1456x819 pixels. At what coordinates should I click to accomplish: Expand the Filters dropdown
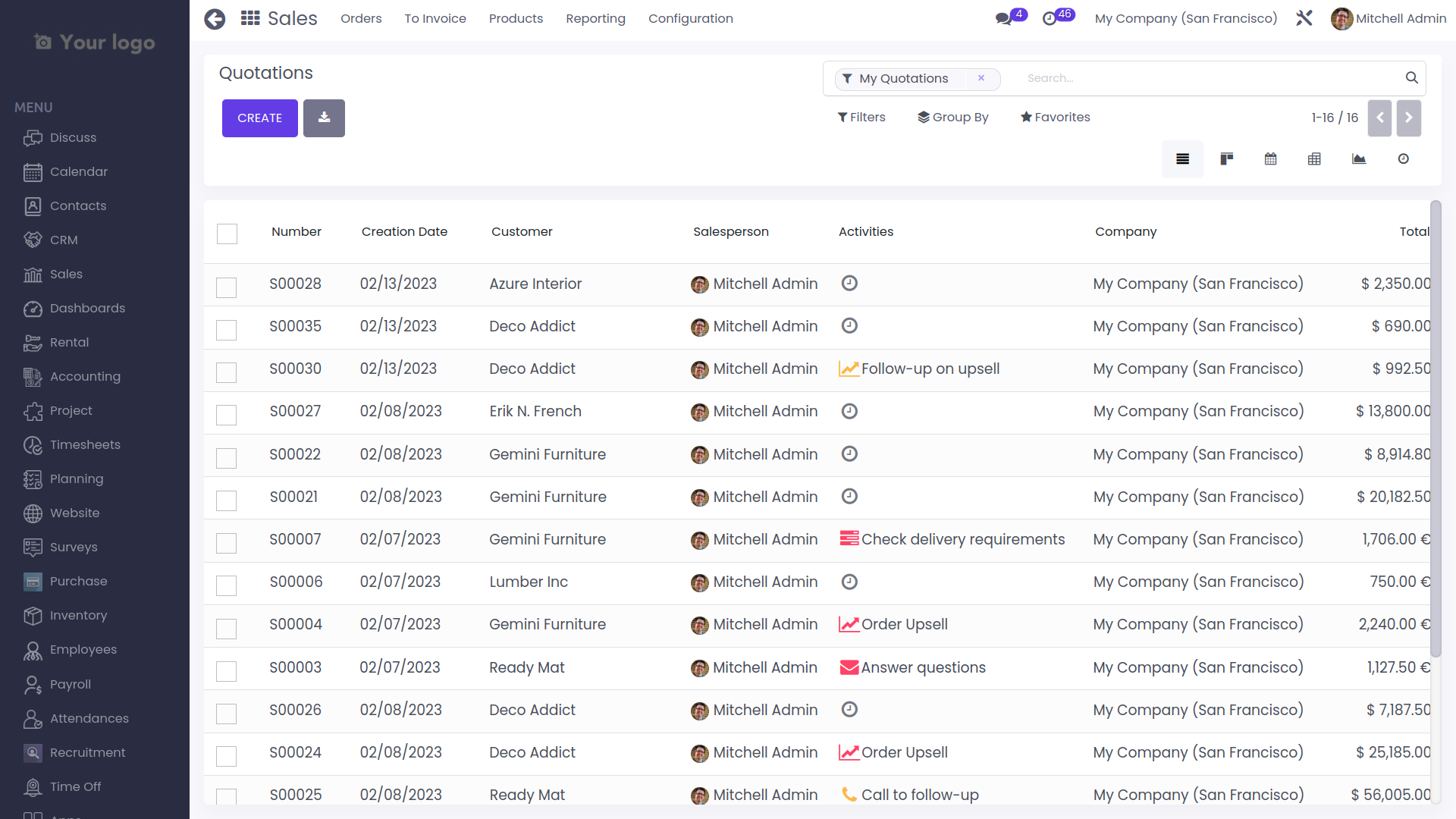[x=861, y=117]
